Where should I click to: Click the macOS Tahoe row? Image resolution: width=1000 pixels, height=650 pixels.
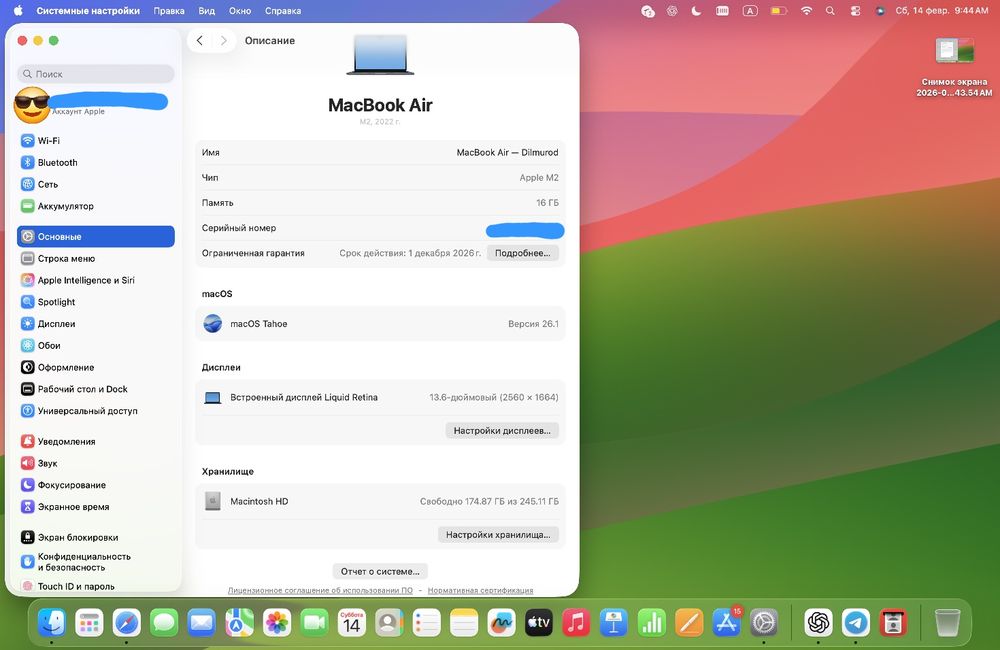pos(380,323)
